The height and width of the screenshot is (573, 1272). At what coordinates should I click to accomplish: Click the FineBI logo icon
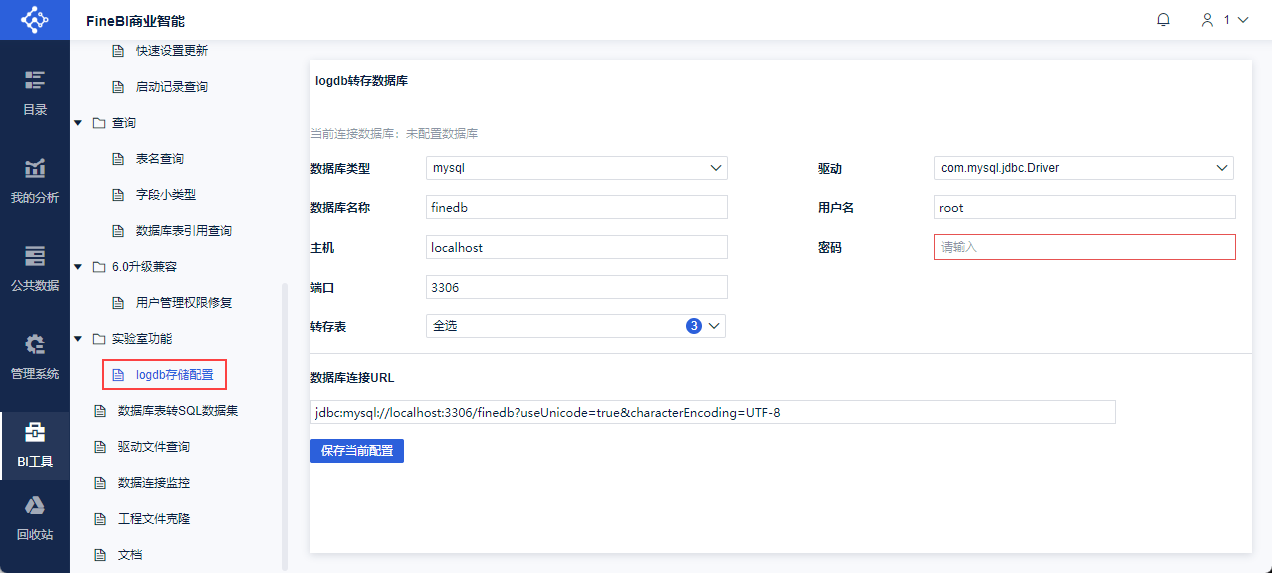tap(35, 20)
